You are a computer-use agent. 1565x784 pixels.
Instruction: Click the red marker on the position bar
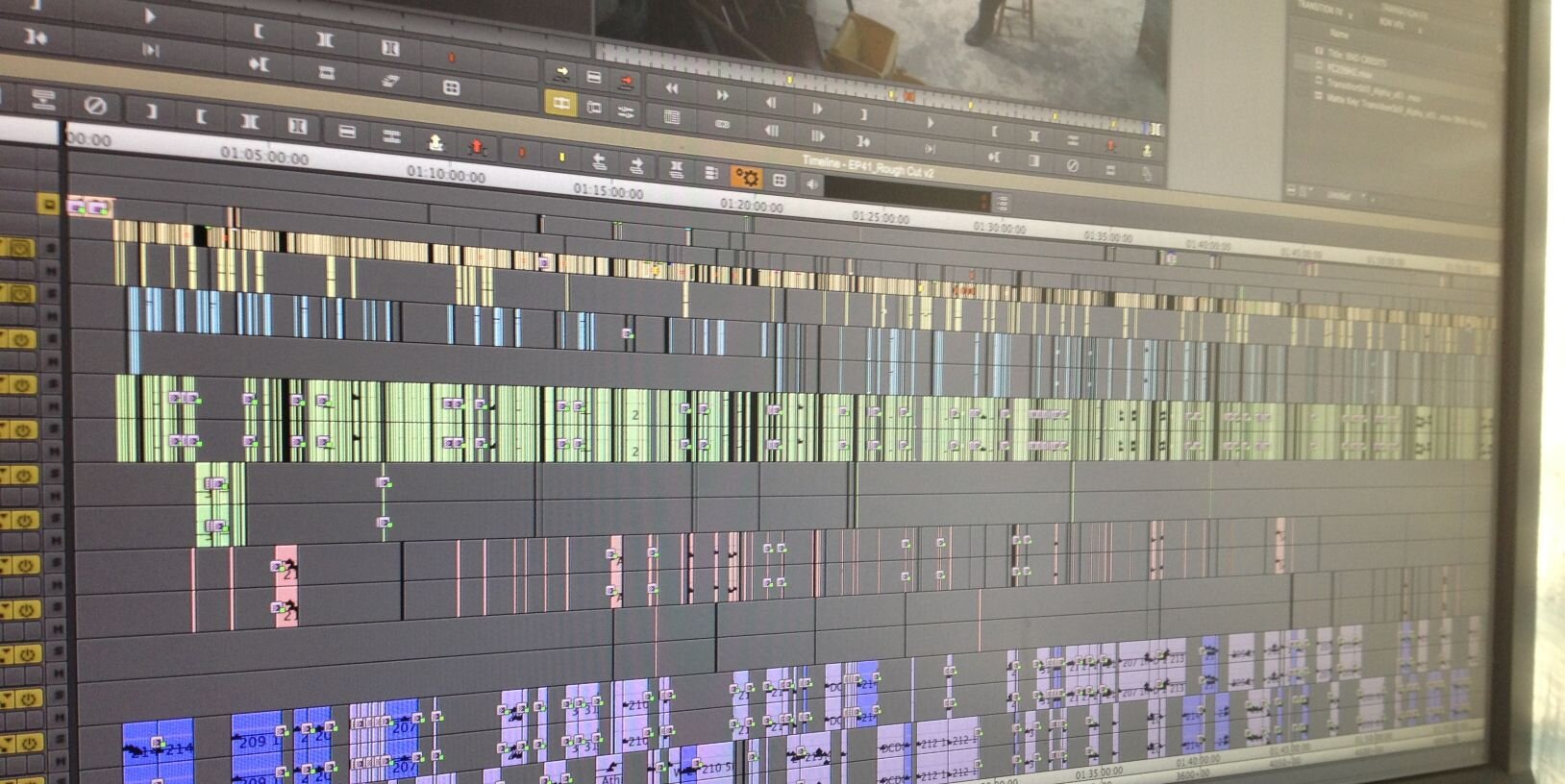click(909, 96)
